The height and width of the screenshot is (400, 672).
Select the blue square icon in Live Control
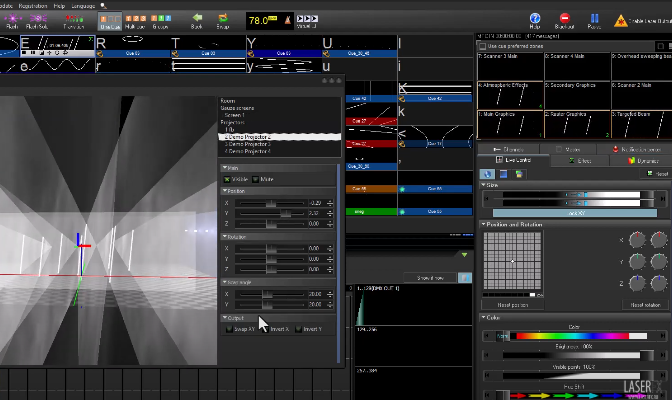pos(503,174)
